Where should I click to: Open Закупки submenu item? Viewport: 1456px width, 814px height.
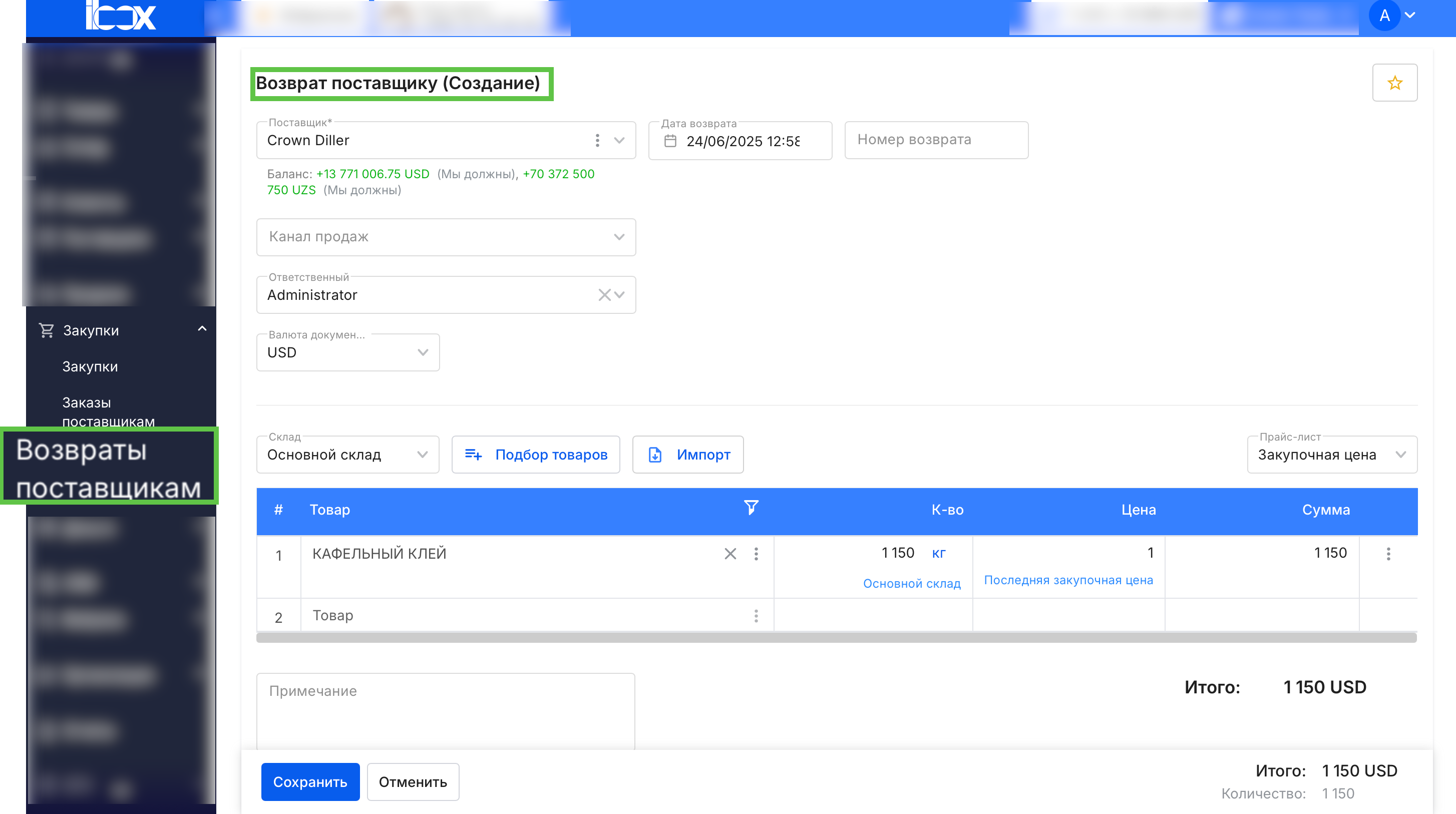click(x=90, y=366)
